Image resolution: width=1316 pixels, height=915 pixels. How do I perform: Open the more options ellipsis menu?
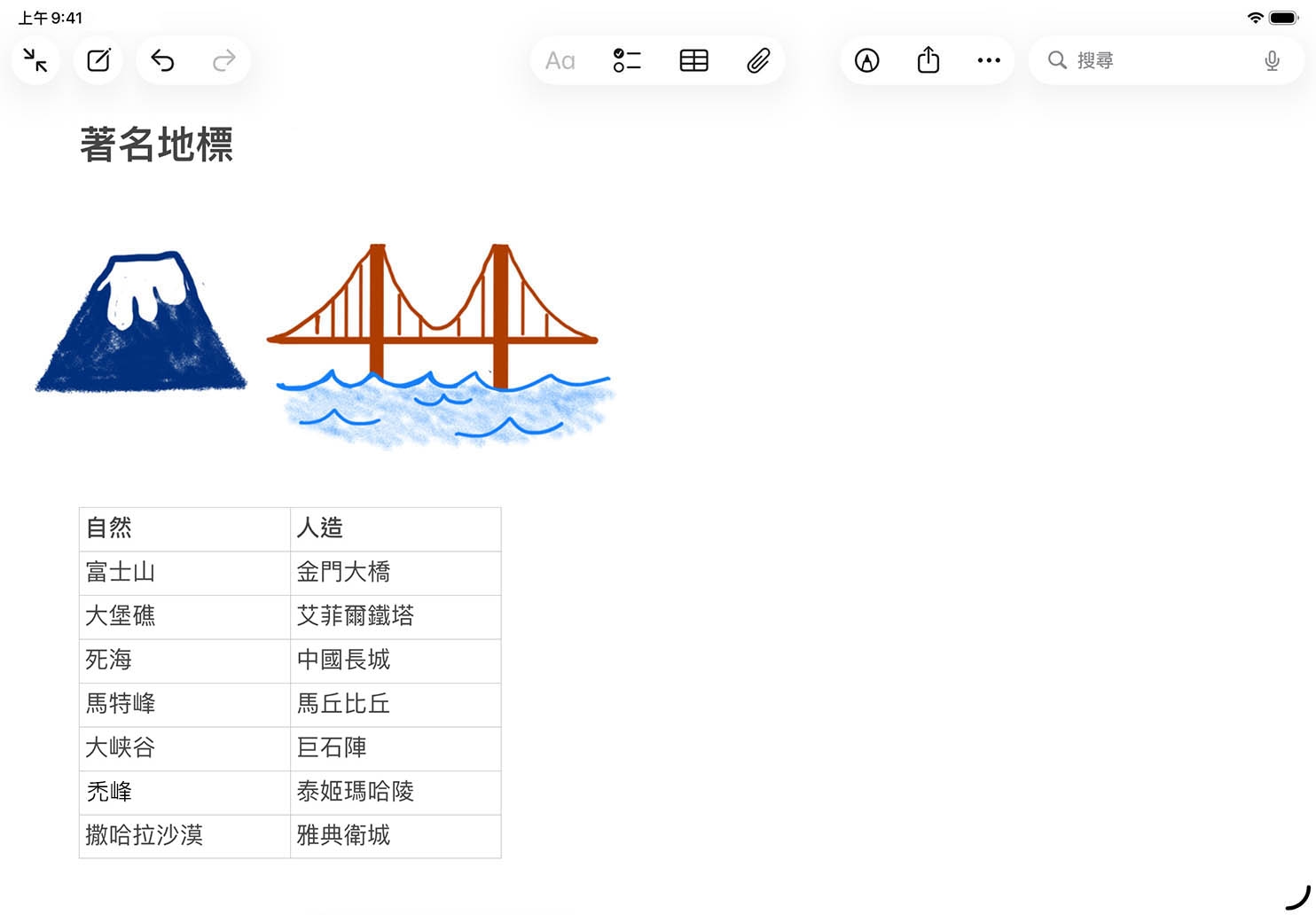pos(989,60)
